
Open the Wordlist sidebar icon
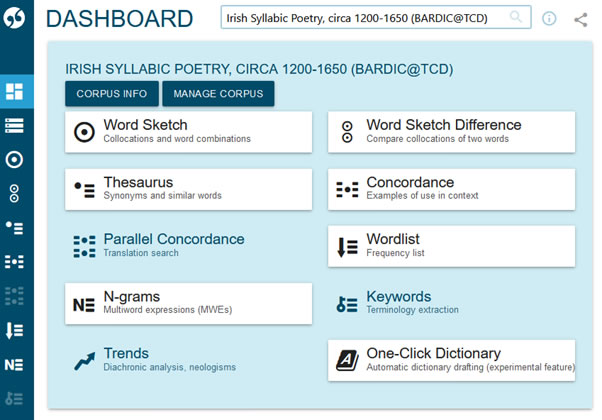click(x=15, y=330)
